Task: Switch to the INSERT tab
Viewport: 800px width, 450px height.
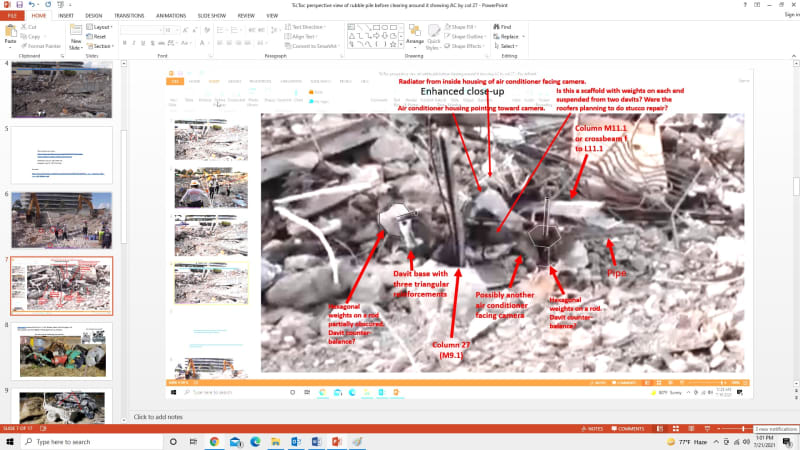Action: click(66, 16)
